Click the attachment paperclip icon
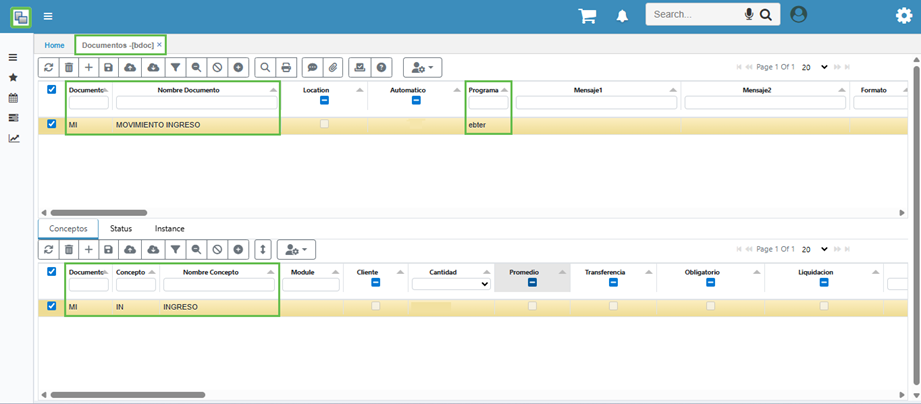921x404 pixels. coord(334,67)
